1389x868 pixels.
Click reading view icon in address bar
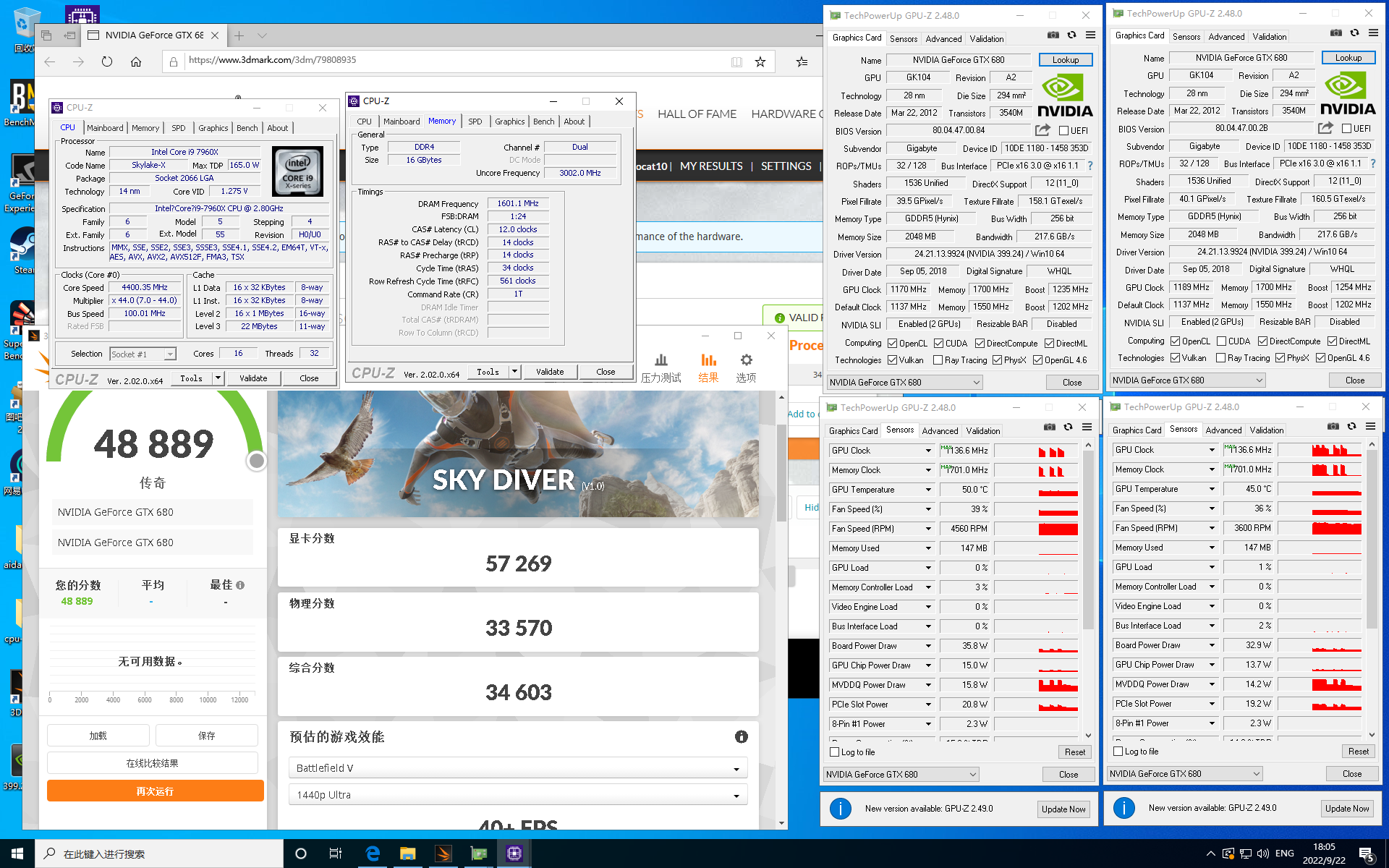(736, 62)
